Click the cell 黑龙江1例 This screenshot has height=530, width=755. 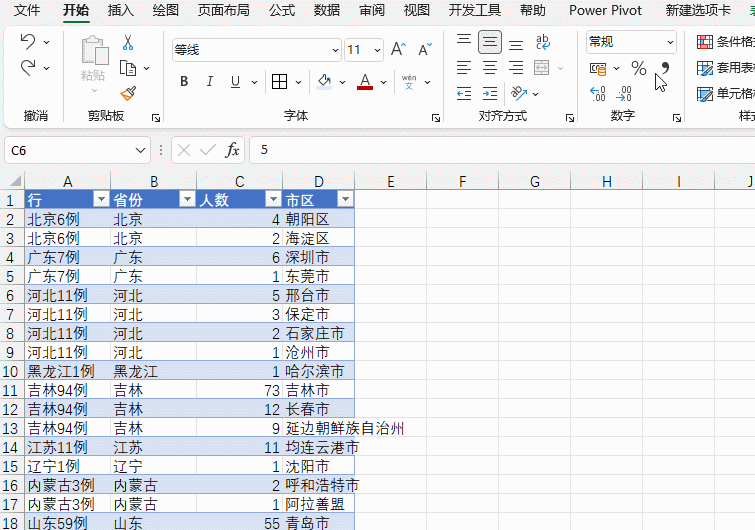pyautogui.click(x=67, y=371)
